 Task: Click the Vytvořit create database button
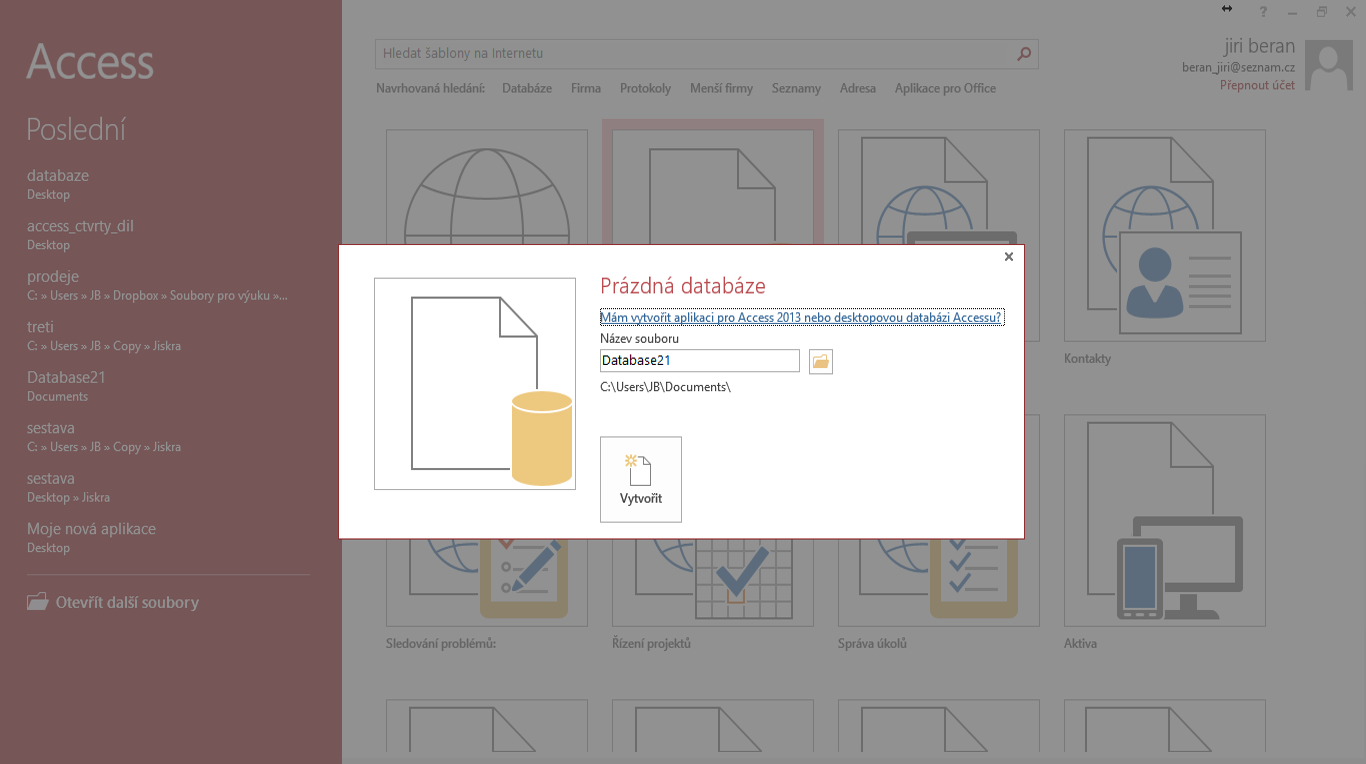point(641,479)
